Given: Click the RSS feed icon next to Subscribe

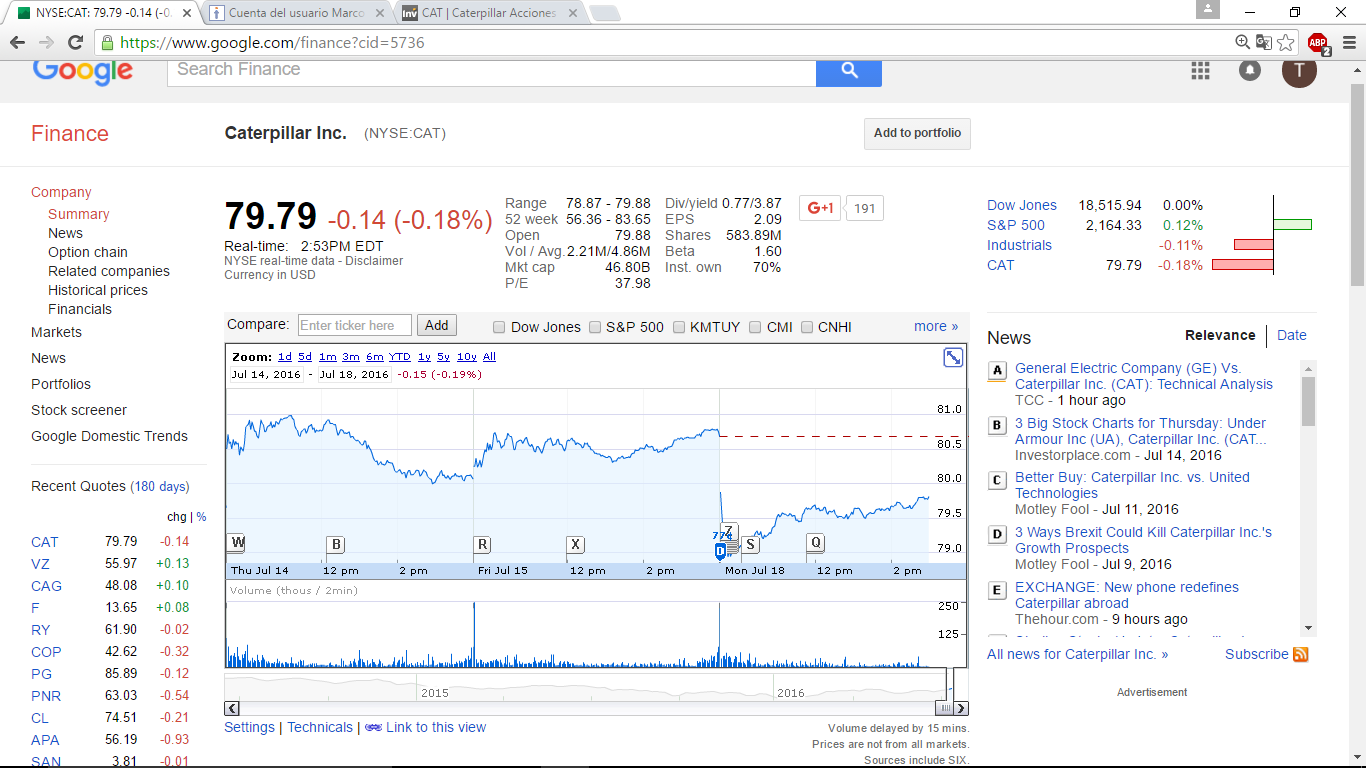Looking at the screenshot, I should click(x=1301, y=654).
